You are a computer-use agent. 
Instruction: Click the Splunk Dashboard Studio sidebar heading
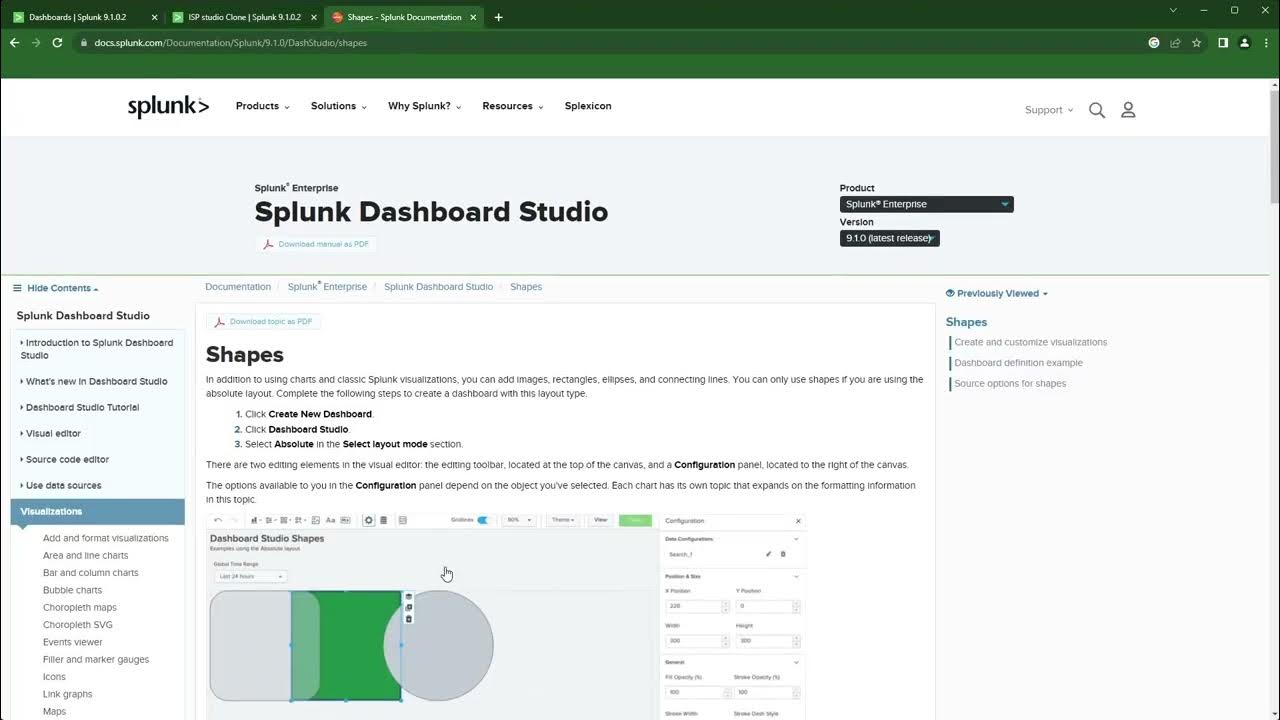click(83, 316)
